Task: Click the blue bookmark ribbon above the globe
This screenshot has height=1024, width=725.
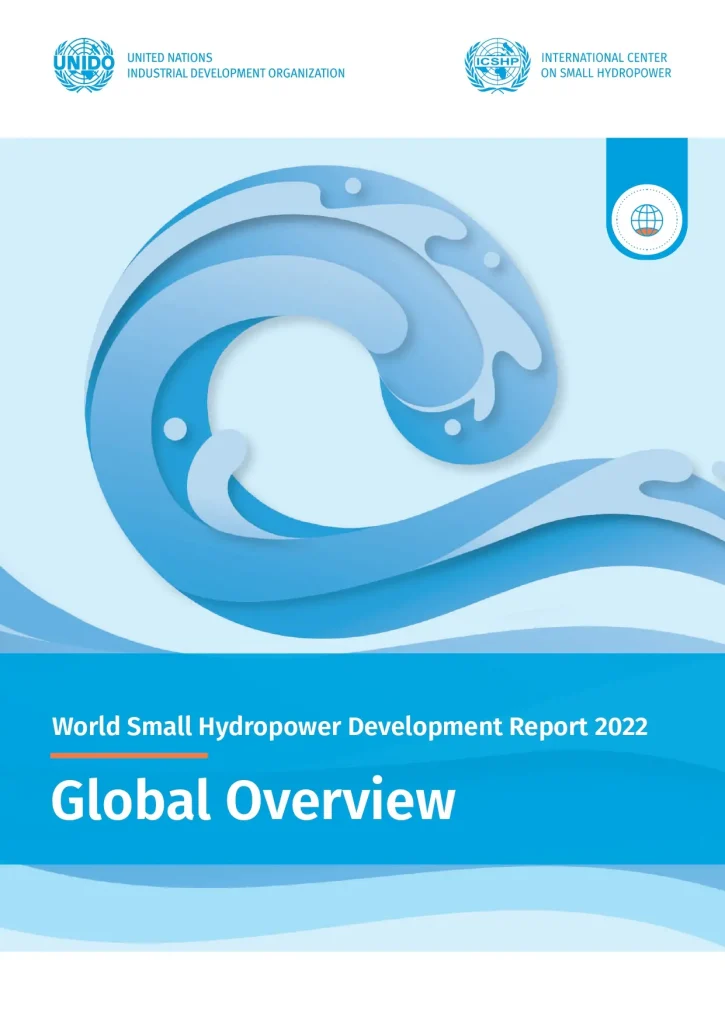Action: pyautogui.click(x=647, y=160)
